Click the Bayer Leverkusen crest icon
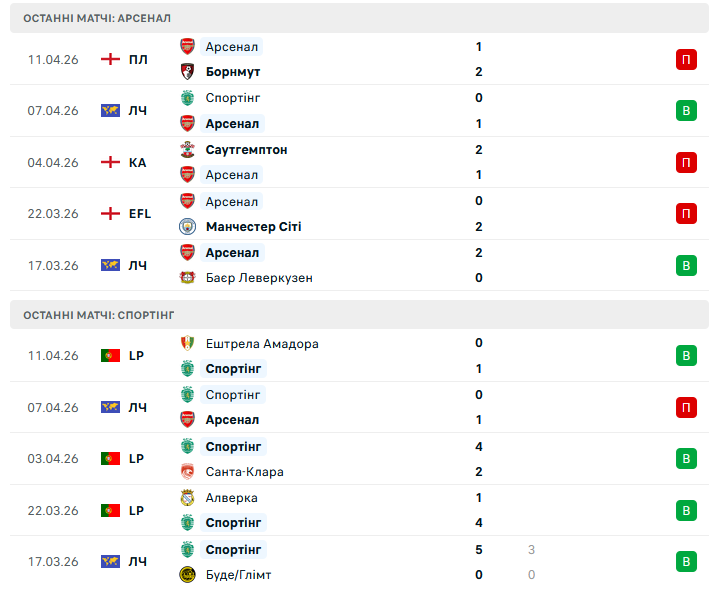719x592 pixels. 187,278
